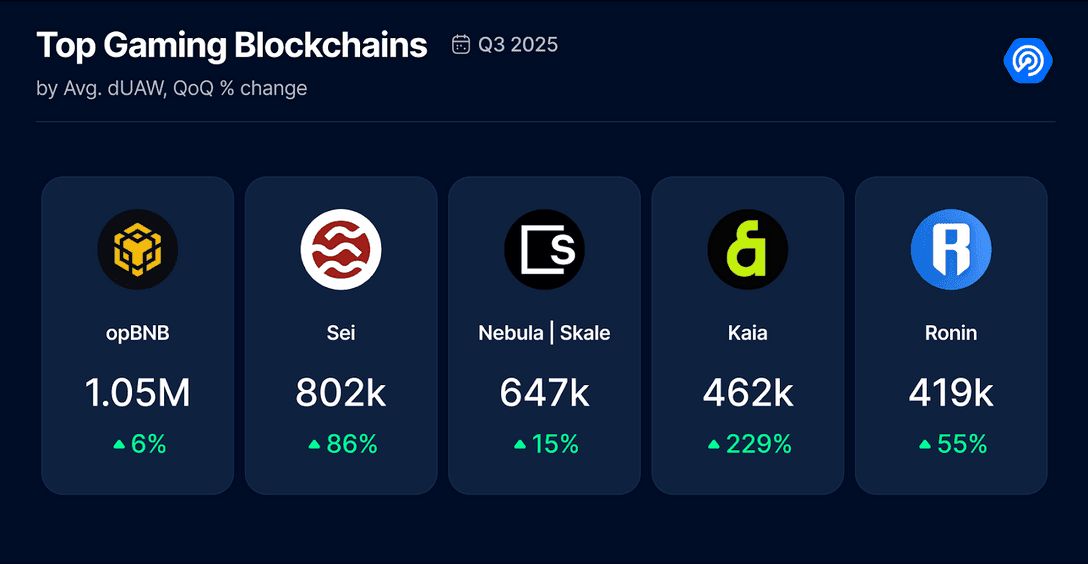
Task: Click the 802k value on Sei card
Action: (341, 394)
